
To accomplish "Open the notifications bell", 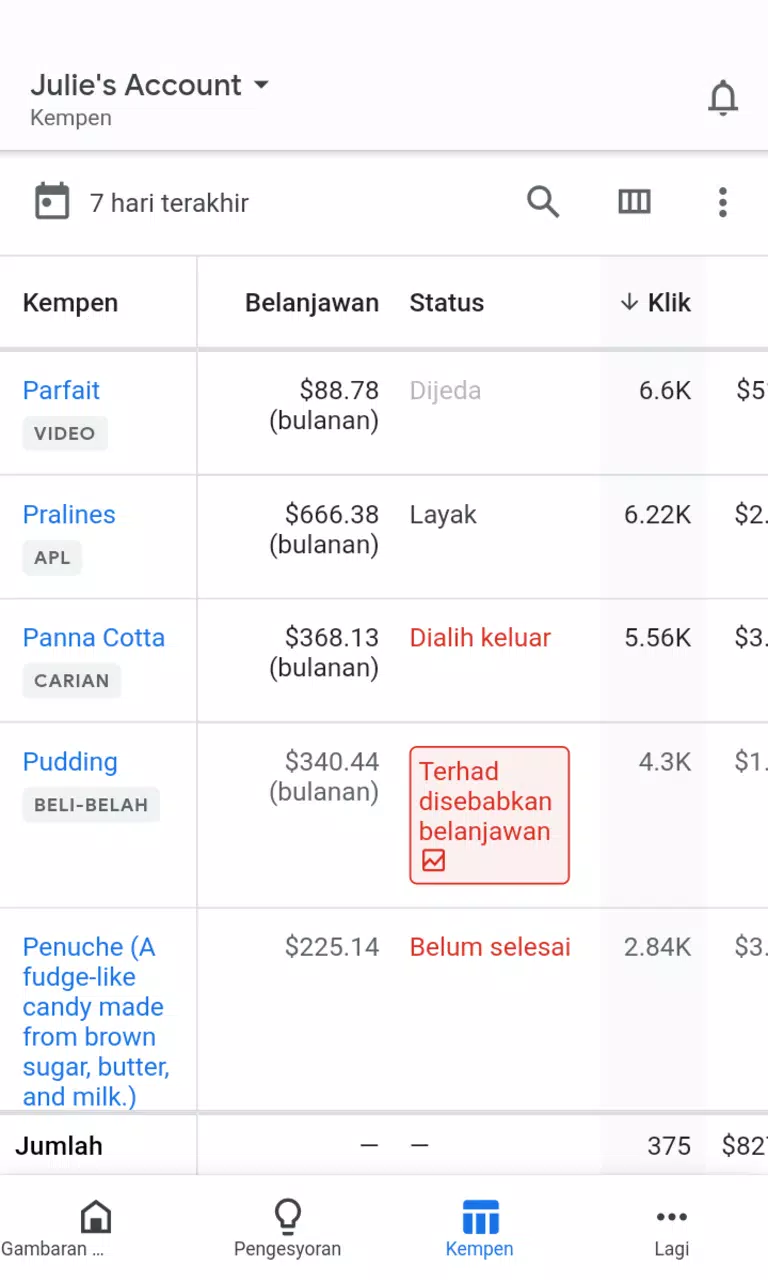I will click(x=722, y=98).
